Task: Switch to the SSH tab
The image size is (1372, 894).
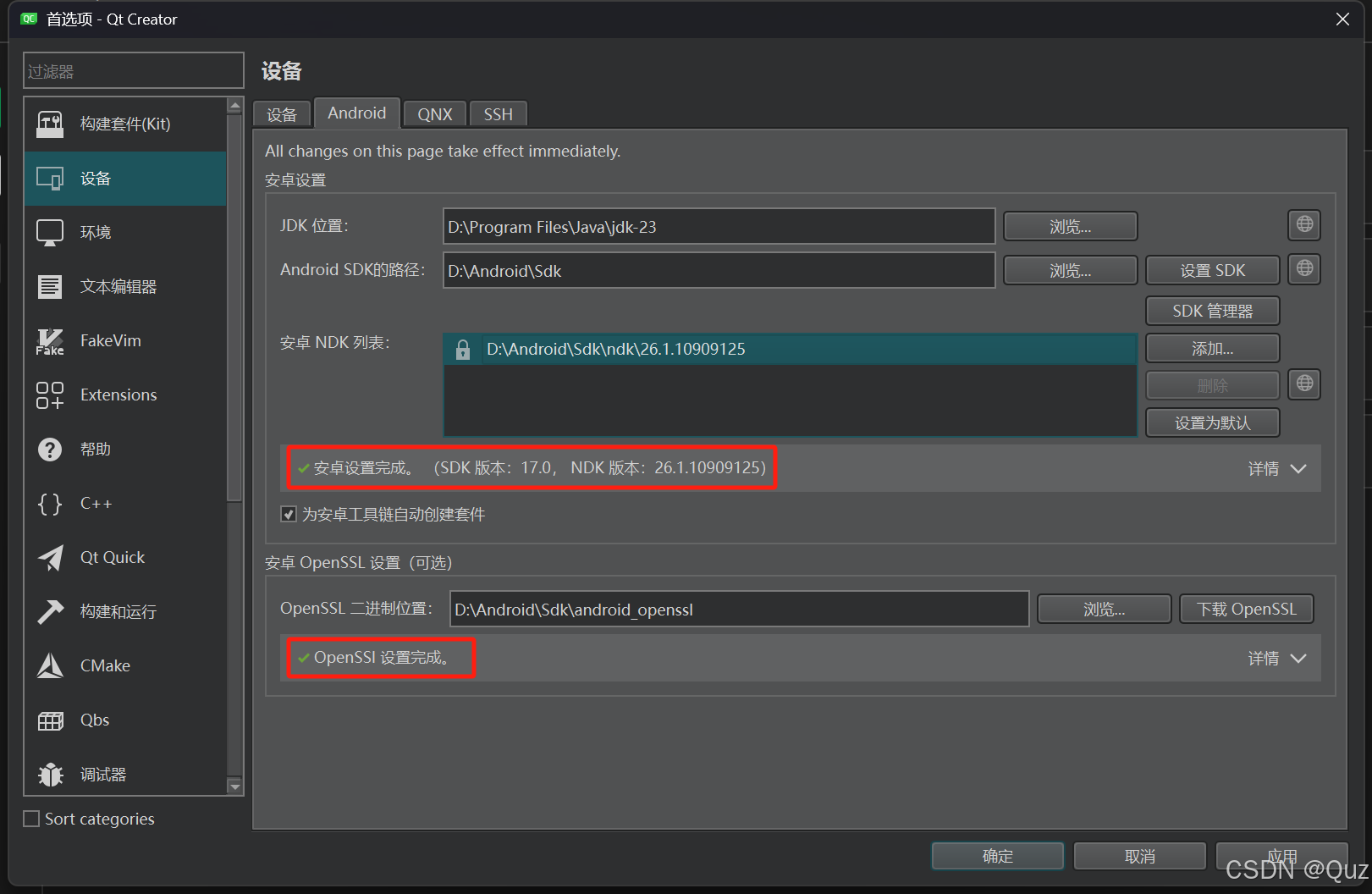Action: 498,113
